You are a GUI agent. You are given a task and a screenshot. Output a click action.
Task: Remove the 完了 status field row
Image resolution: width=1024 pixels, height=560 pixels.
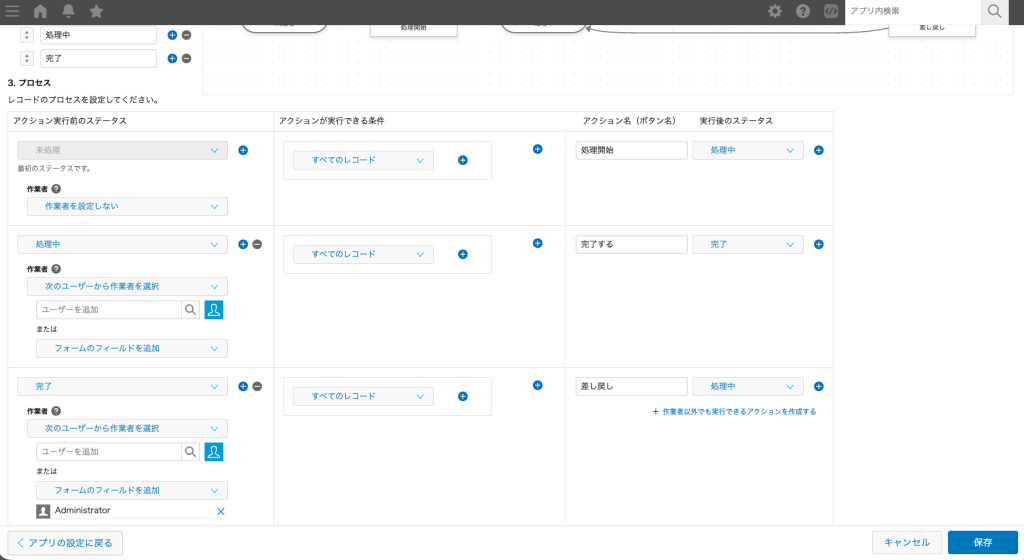click(x=187, y=58)
